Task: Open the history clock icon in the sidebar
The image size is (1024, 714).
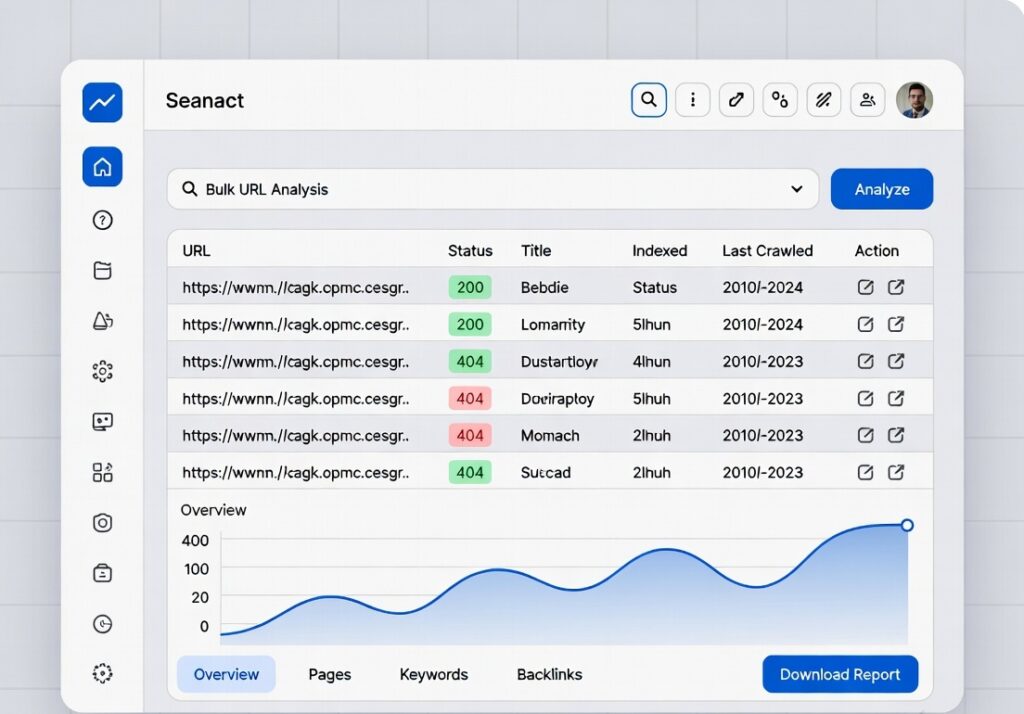Action: click(x=102, y=623)
